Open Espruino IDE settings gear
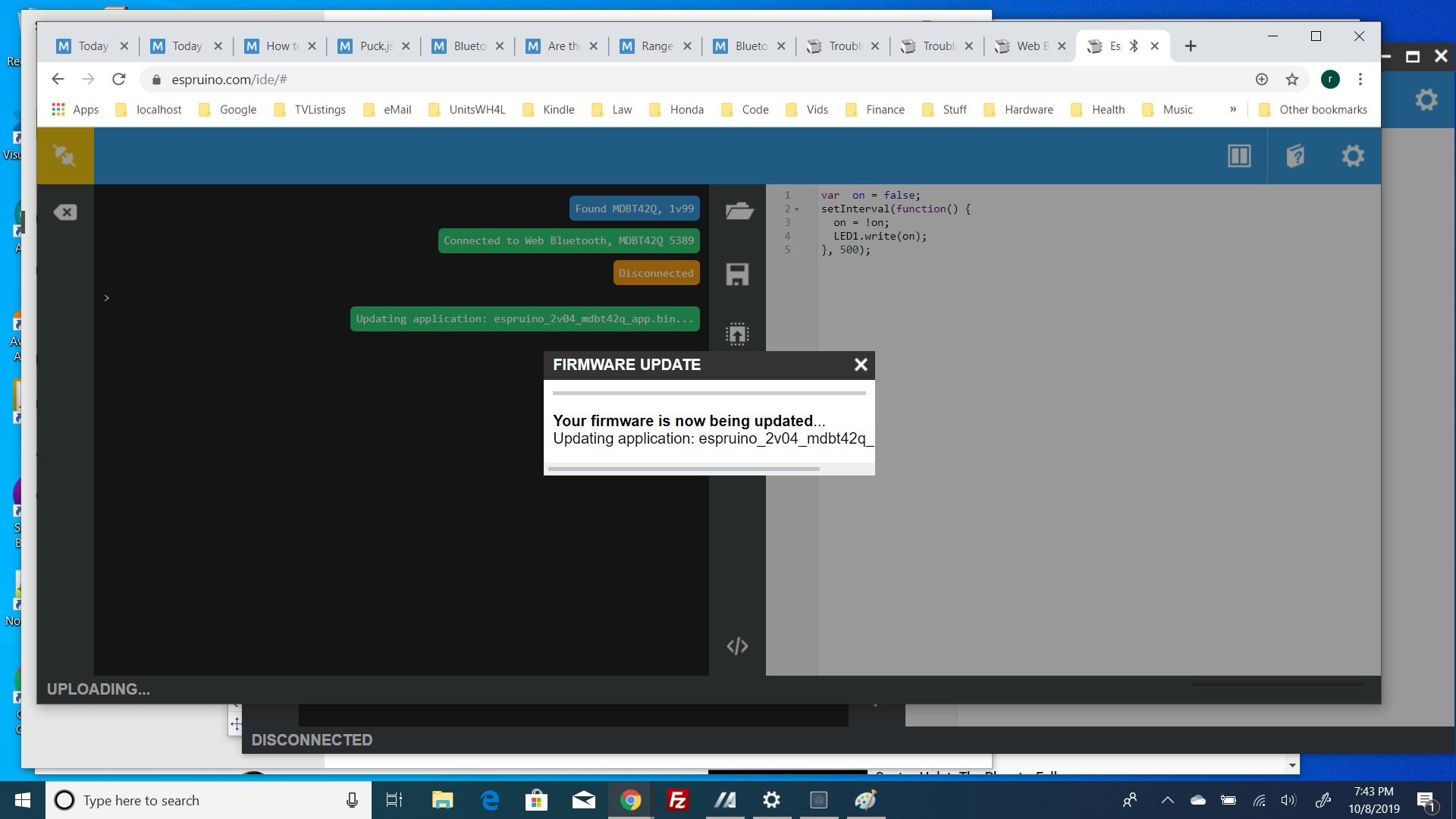 [1352, 155]
